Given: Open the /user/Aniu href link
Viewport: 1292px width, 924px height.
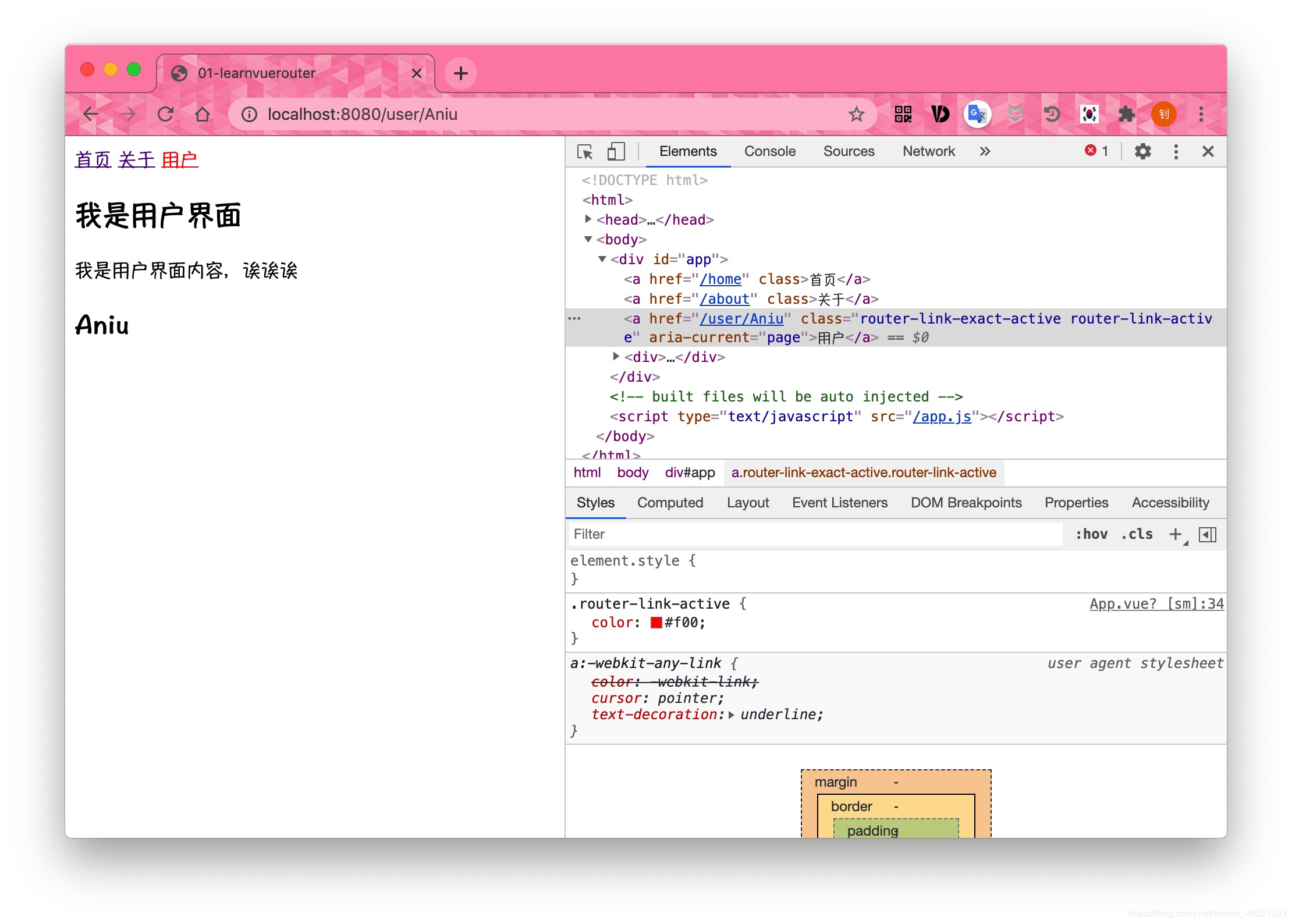Looking at the screenshot, I should 741,319.
